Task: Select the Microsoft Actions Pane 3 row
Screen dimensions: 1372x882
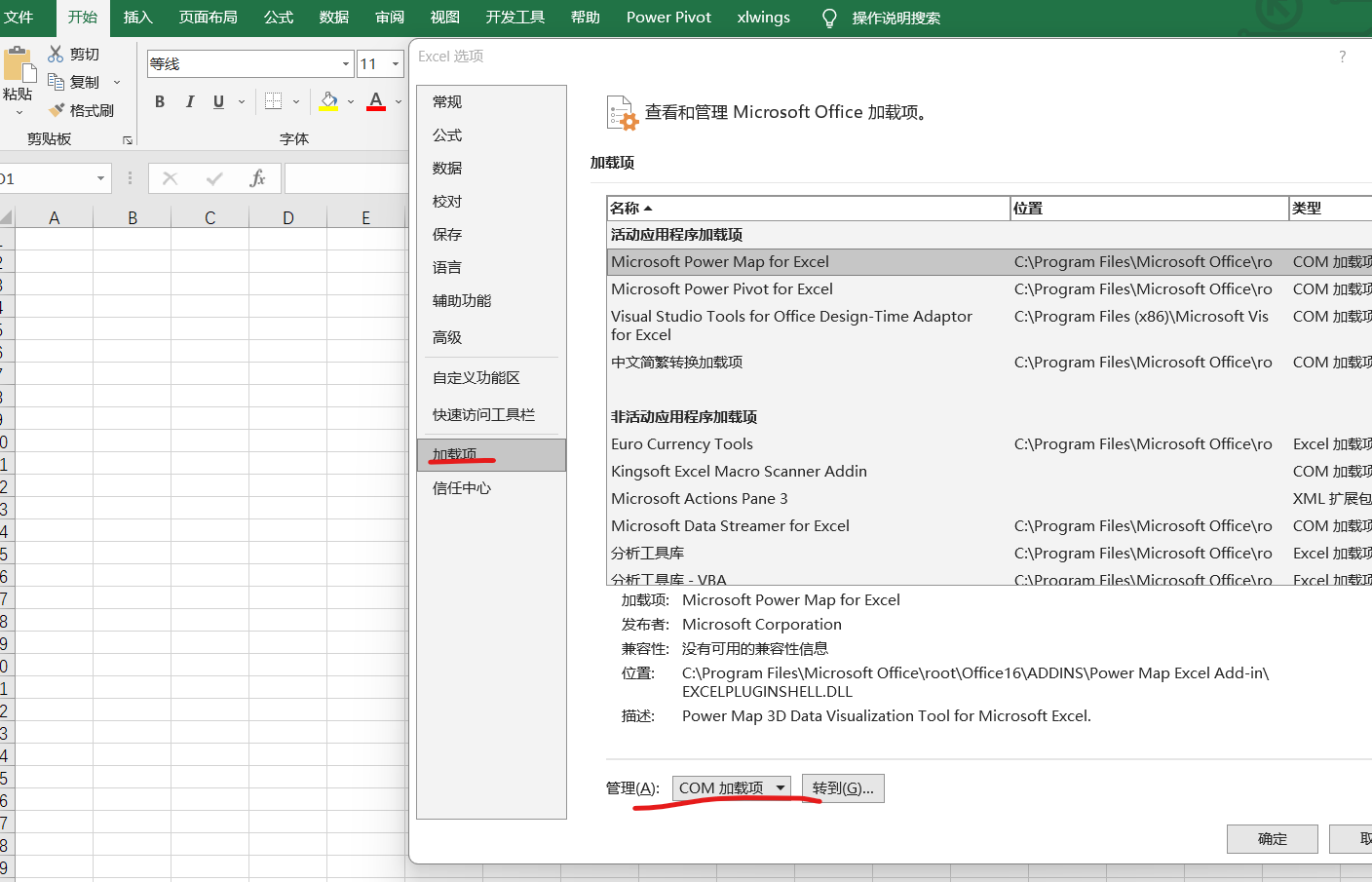Action: 989,499
